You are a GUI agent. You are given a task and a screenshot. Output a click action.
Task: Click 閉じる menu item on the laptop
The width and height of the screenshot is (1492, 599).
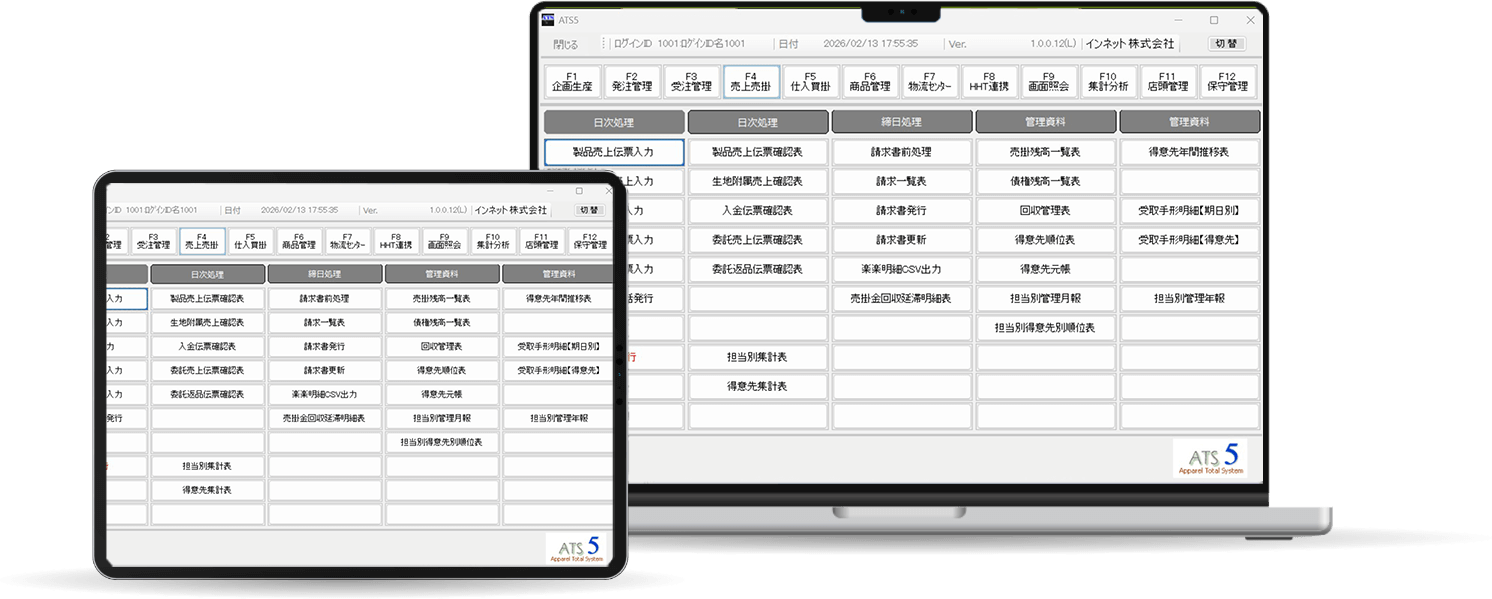[x=565, y=45]
